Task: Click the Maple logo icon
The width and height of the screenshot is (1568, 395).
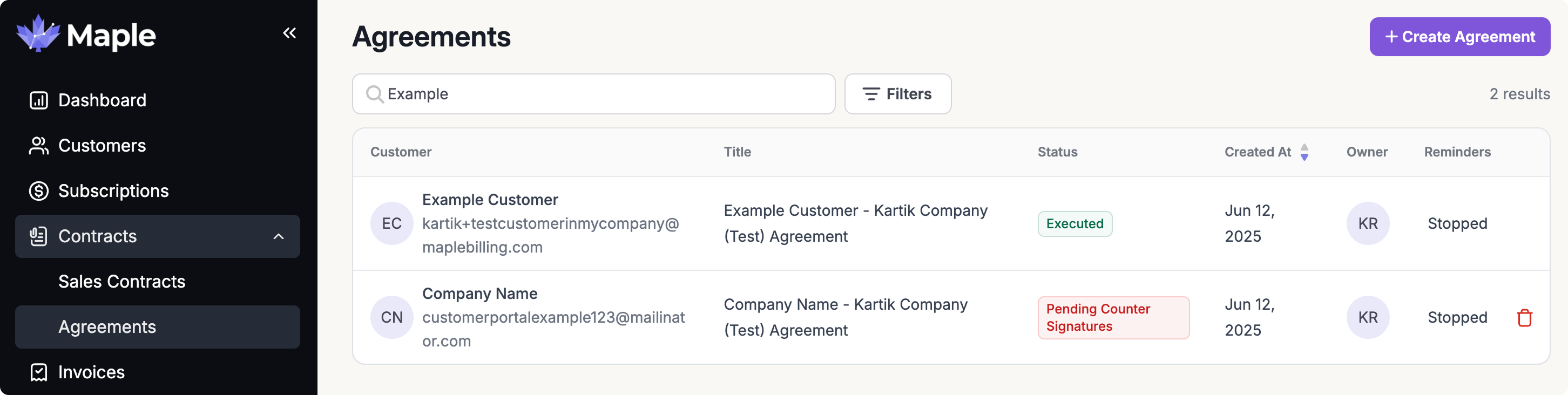Action: 38,34
